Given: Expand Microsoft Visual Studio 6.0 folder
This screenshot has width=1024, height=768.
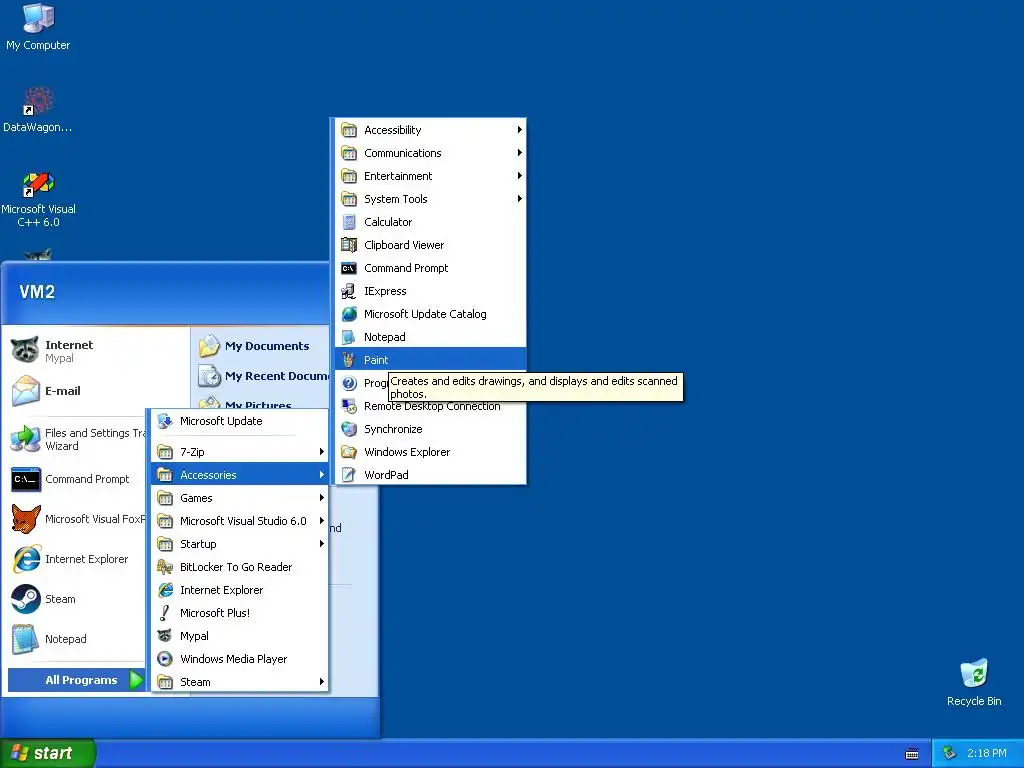Looking at the screenshot, I should coord(239,521).
